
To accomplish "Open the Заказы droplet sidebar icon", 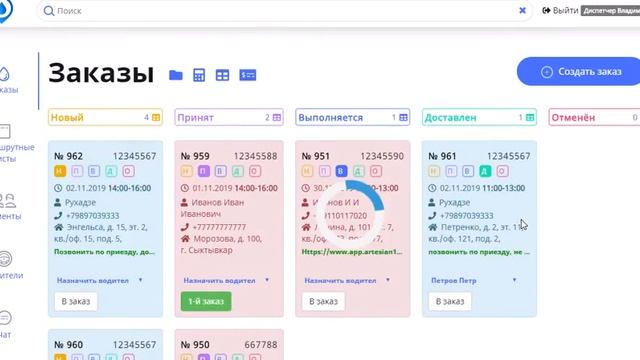I will tap(4, 74).
